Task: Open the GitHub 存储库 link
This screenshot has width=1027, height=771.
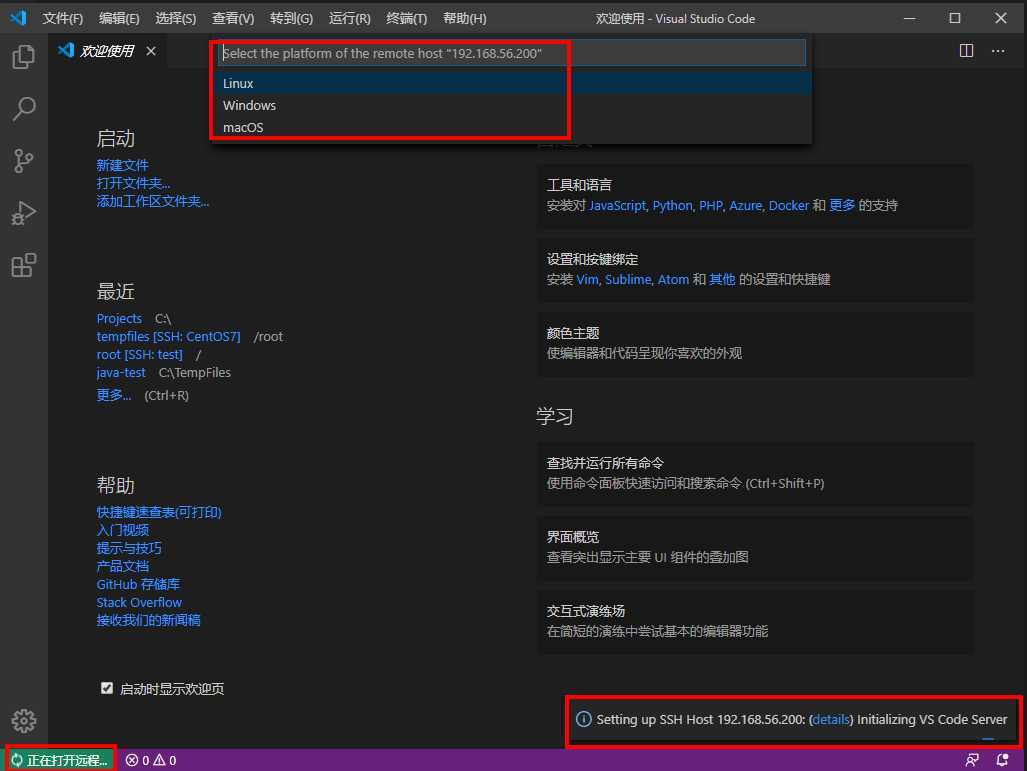Action: coord(138,584)
